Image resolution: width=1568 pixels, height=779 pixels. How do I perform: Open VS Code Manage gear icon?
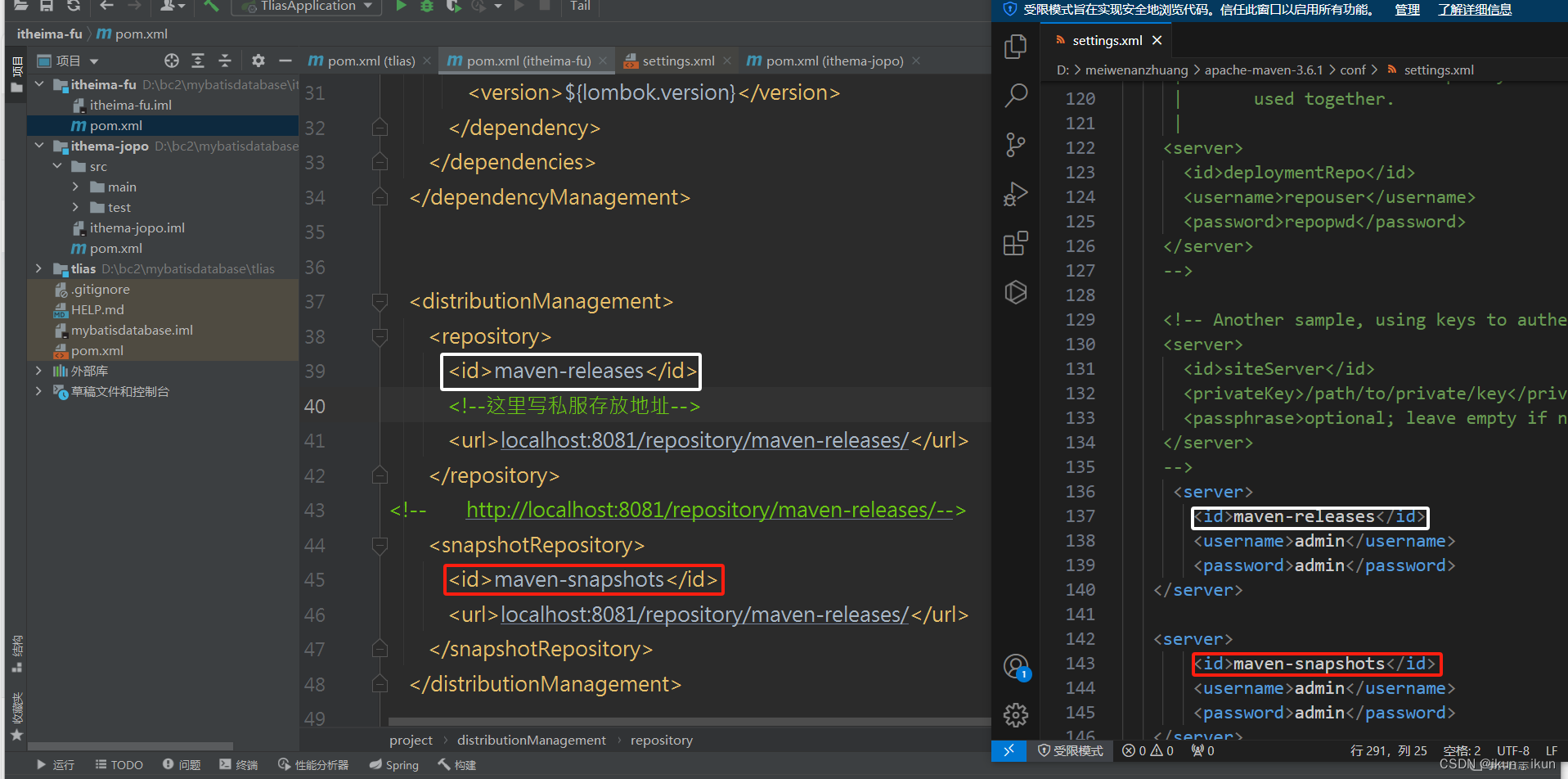[1016, 715]
